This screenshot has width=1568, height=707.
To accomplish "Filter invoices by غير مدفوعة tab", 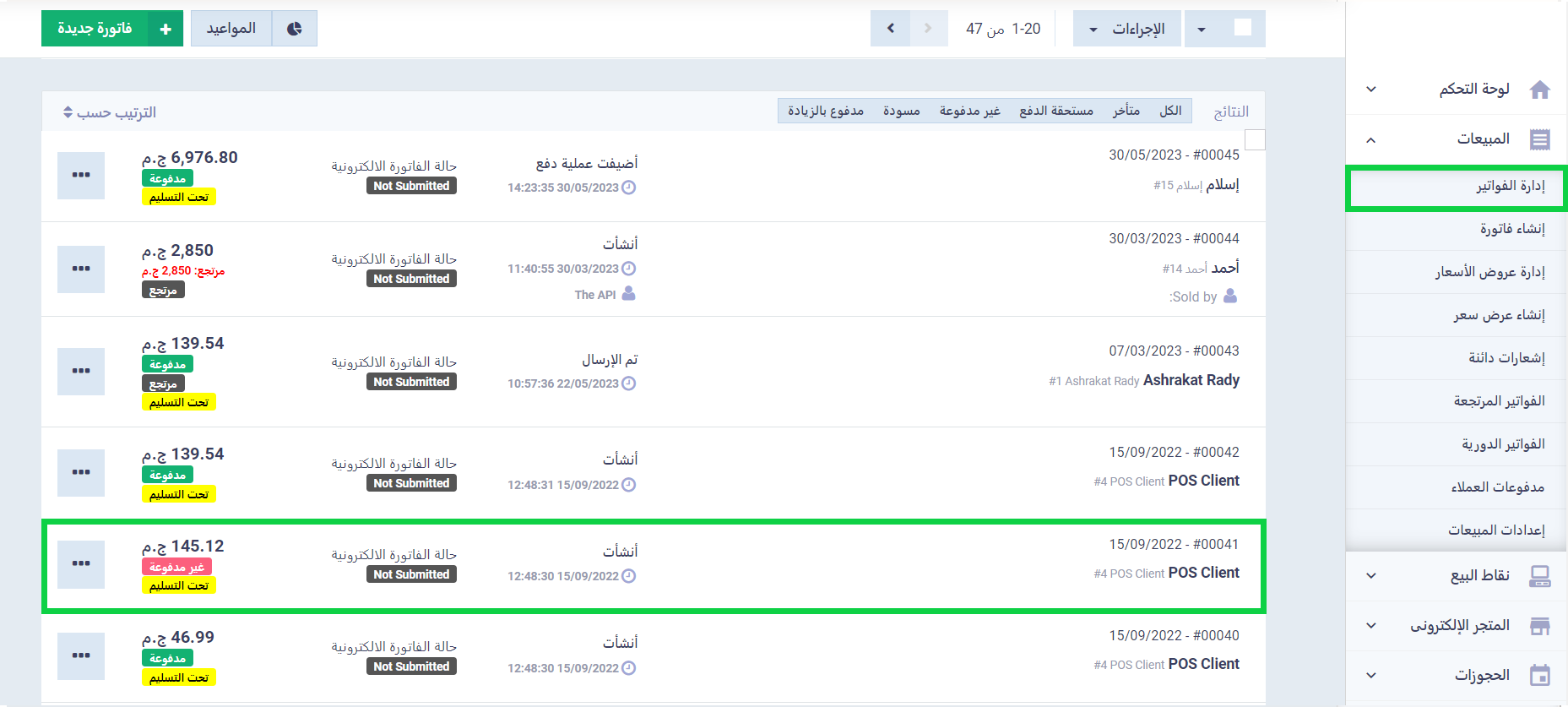I will pos(969,111).
